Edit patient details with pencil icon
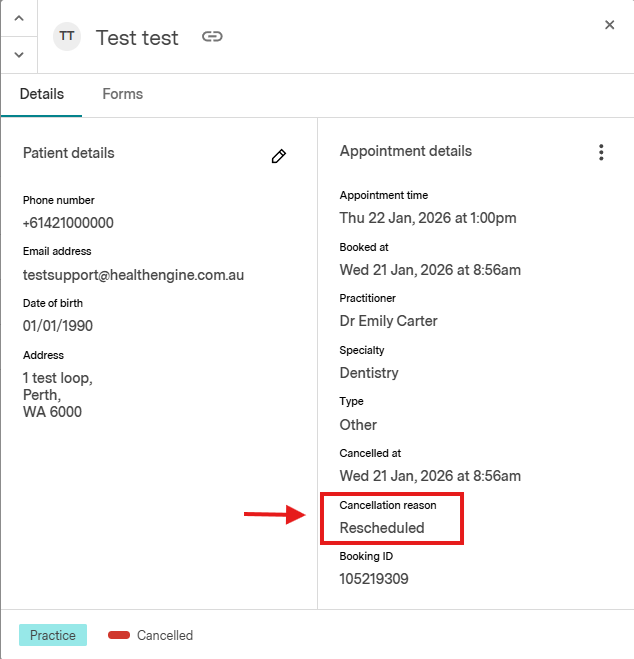Image resolution: width=634 pixels, height=659 pixels. (279, 156)
